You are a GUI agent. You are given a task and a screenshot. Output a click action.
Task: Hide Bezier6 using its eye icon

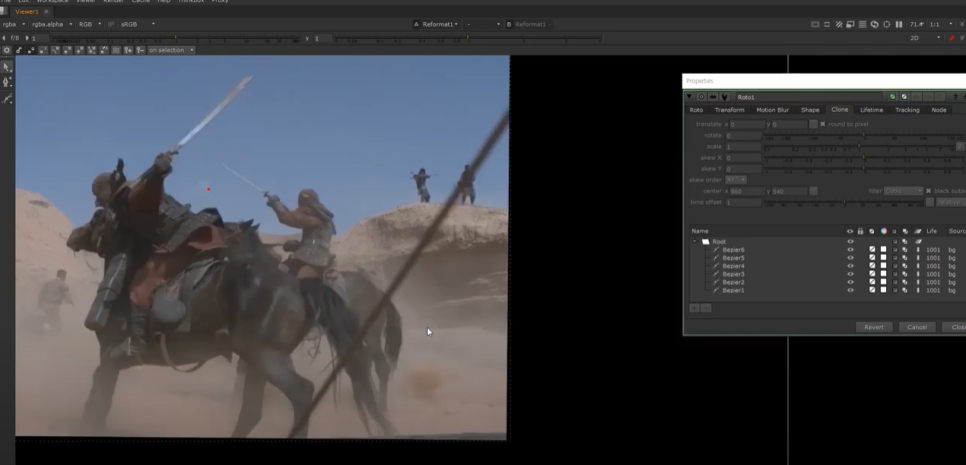[x=850, y=249]
